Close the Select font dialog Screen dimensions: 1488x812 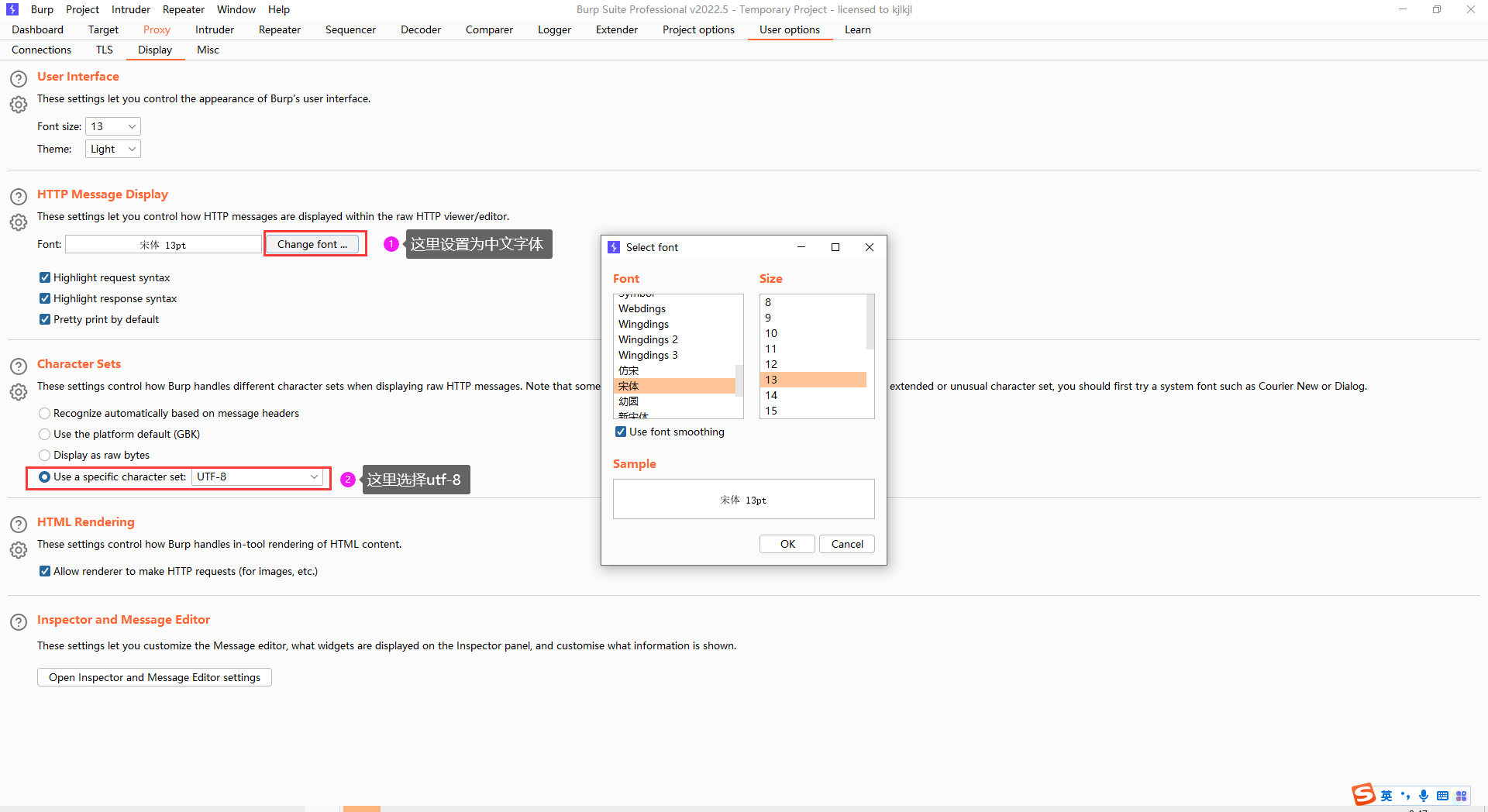point(870,247)
